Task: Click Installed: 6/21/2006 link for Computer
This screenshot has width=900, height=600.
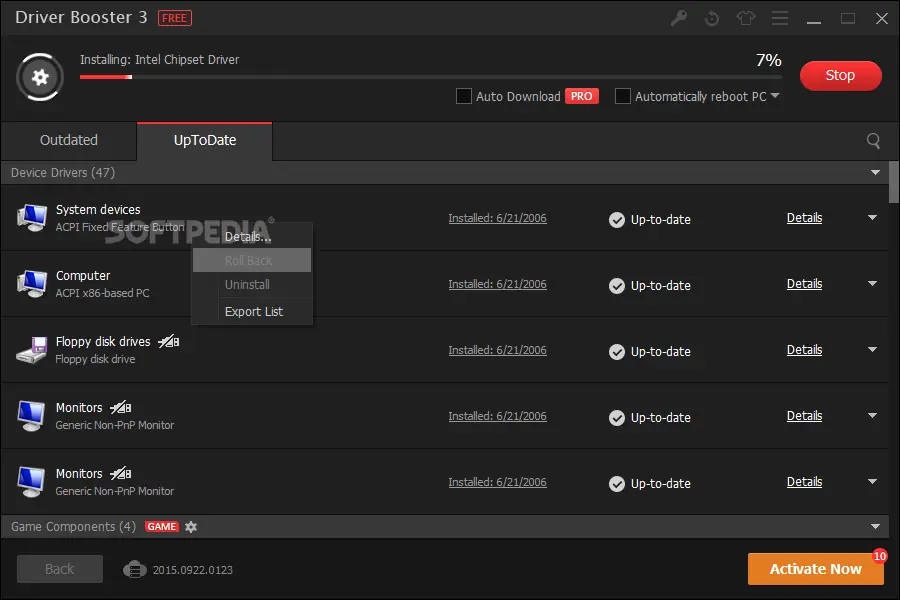Action: (497, 284)
